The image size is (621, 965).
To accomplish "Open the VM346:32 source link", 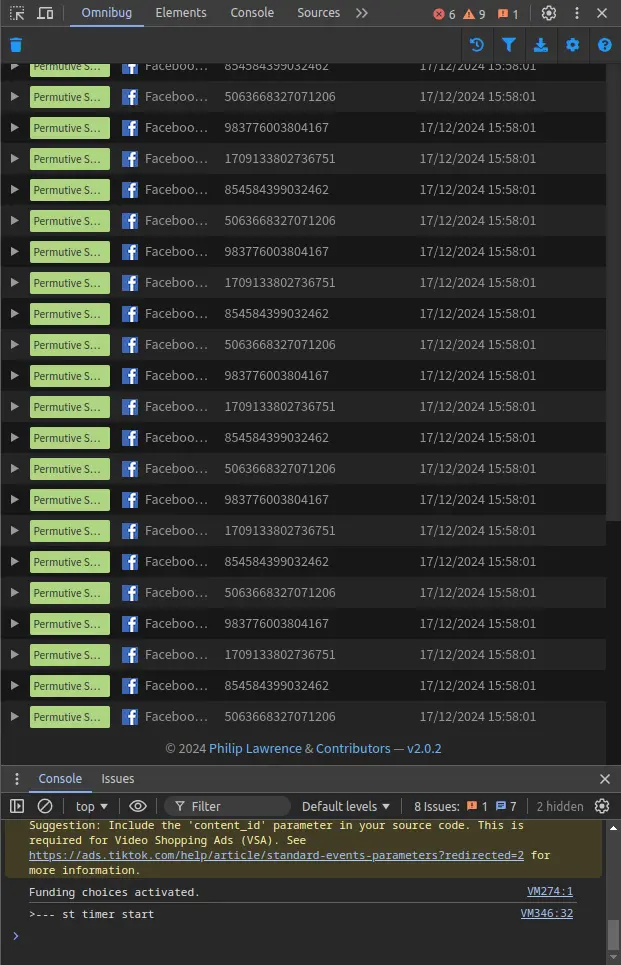I will click(x=546, y=914).
